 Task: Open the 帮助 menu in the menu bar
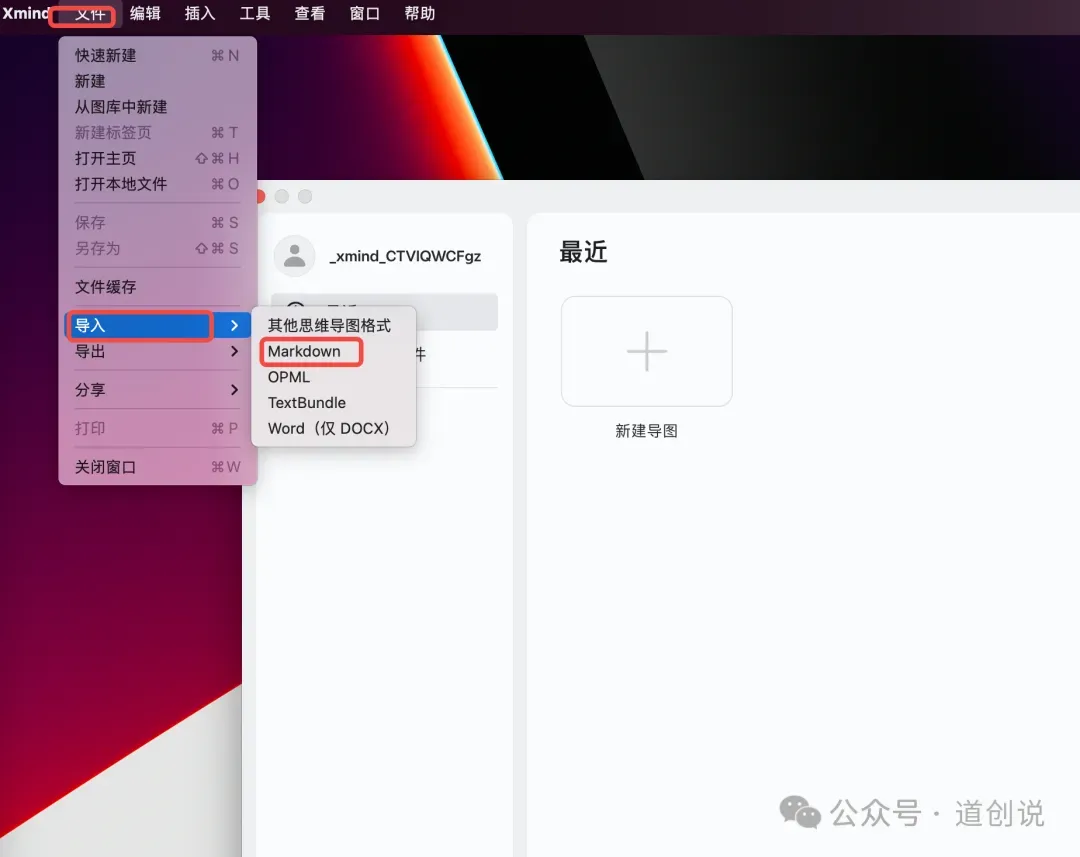[x=419, y=14]
